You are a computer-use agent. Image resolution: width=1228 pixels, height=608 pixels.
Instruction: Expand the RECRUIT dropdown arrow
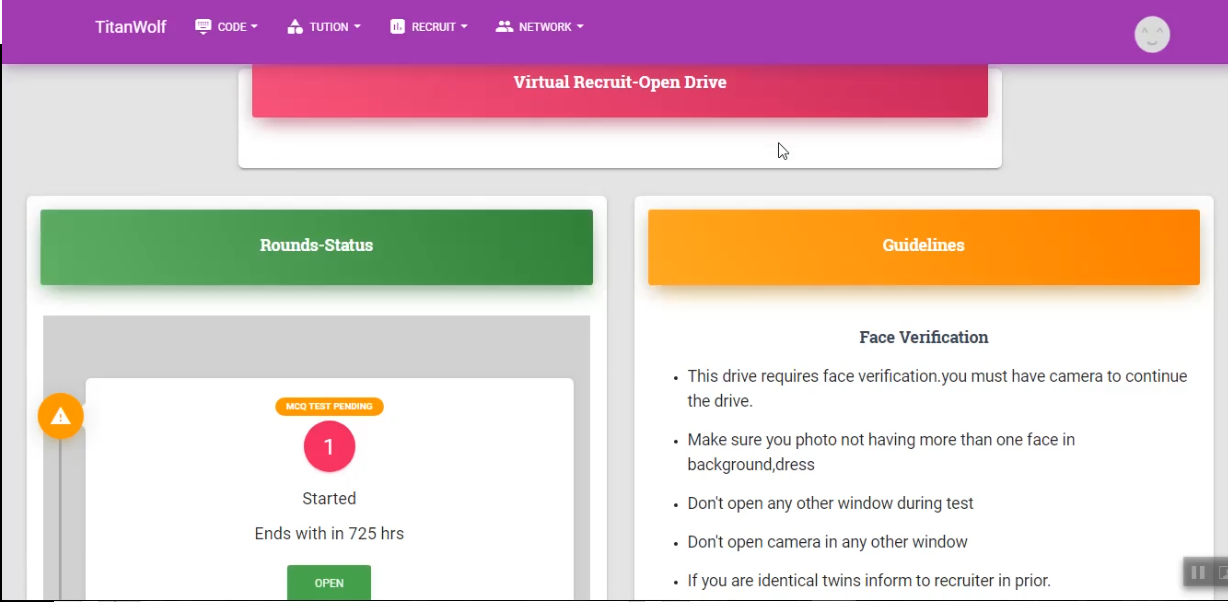tap(464, 27)
